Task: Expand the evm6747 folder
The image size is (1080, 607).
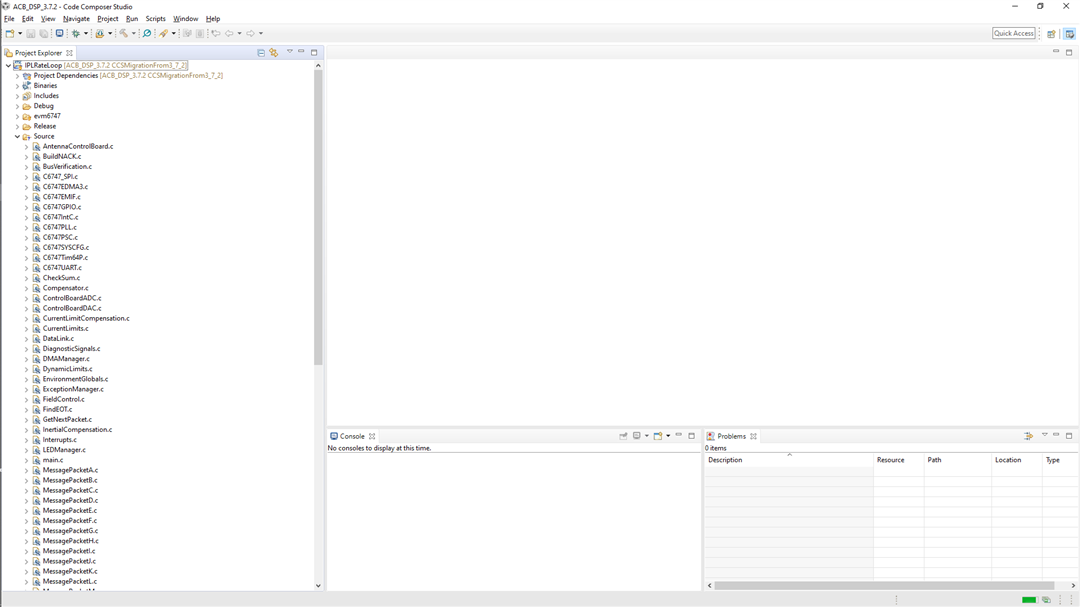Action: pos(17,116)
